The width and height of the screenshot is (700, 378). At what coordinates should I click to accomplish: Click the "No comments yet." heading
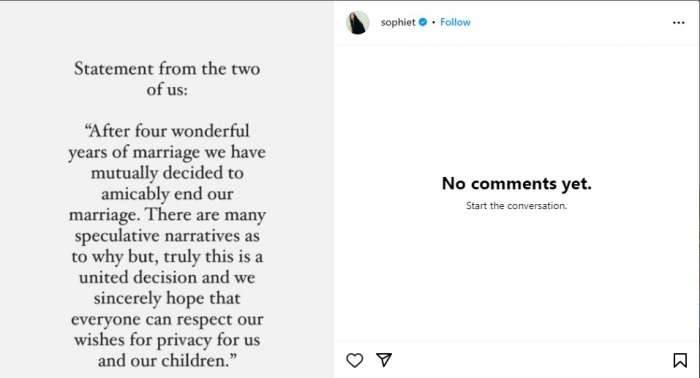coord(517,183)
